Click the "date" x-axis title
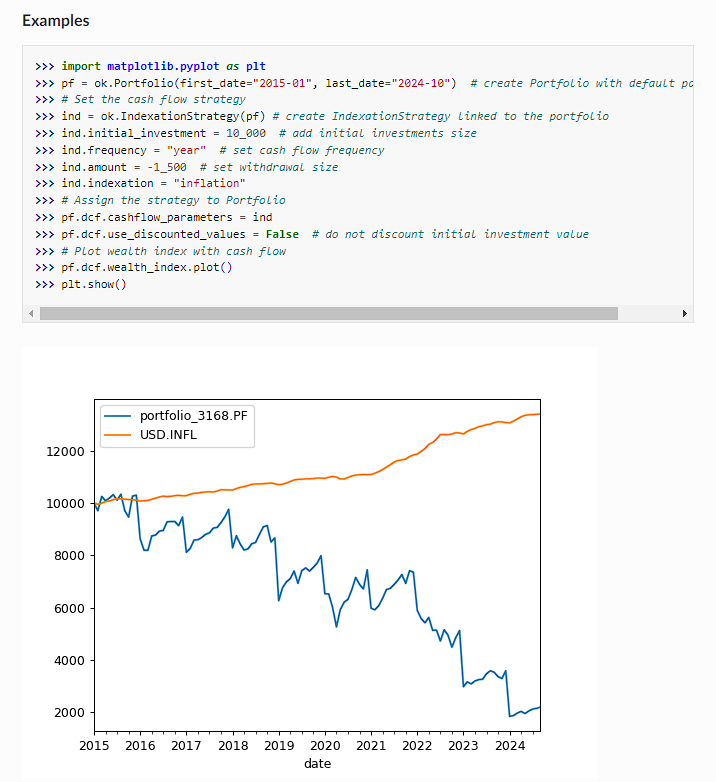The width and height of the screenshot is (716, 782). (x=317, y=763)
